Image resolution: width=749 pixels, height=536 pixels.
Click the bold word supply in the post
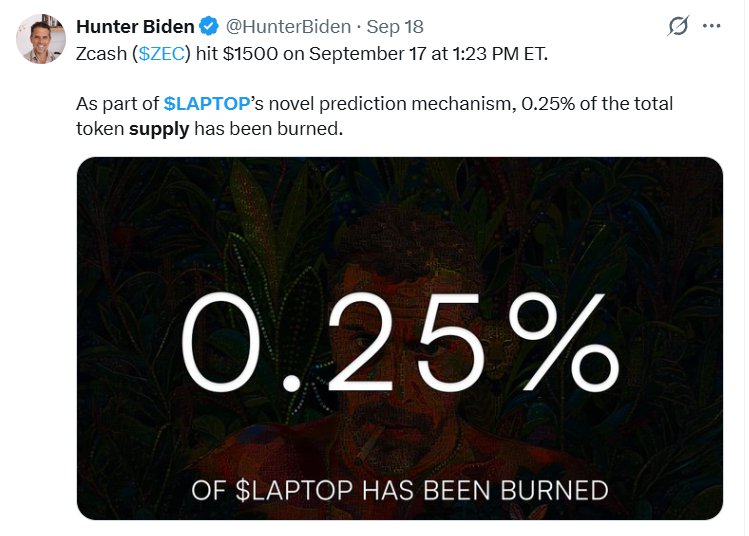159,129
